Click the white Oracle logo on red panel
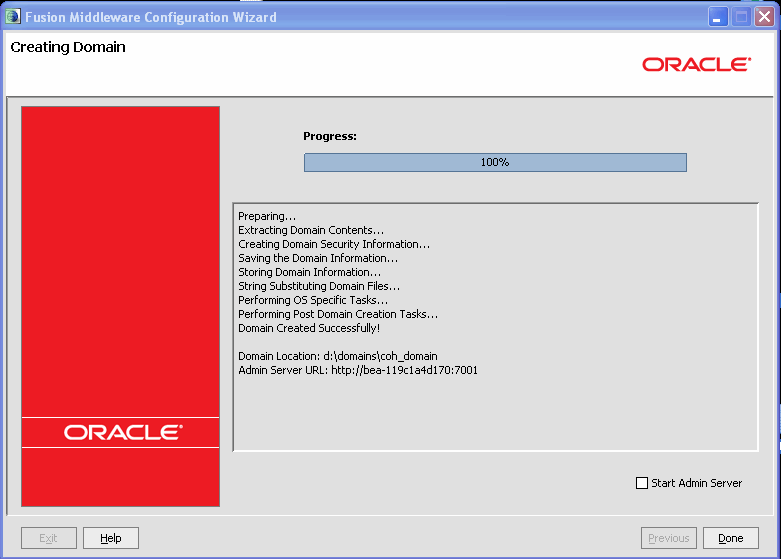 pos(123,432)
